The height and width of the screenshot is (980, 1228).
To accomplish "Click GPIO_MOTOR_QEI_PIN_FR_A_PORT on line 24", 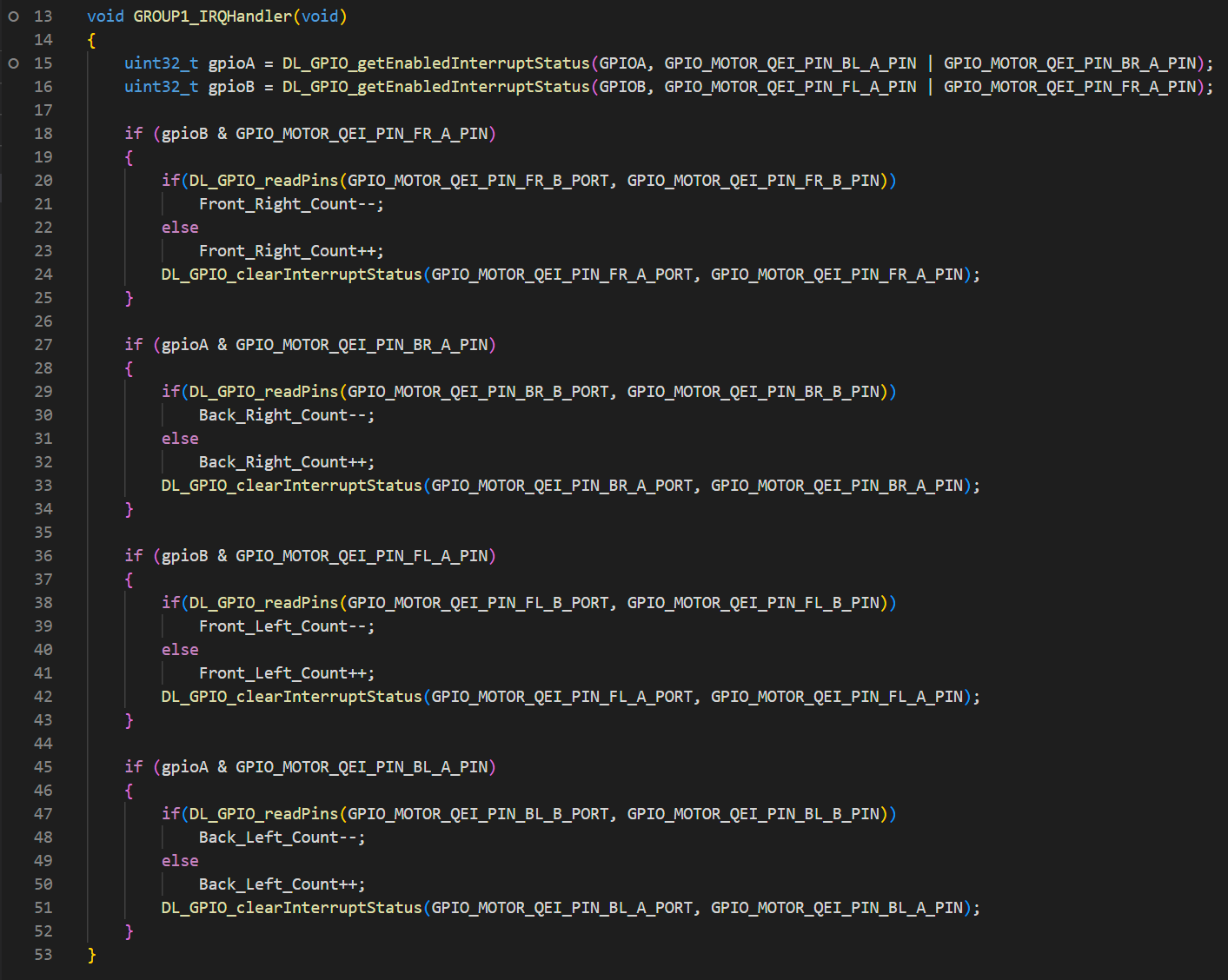I will [x=562, y=275].
